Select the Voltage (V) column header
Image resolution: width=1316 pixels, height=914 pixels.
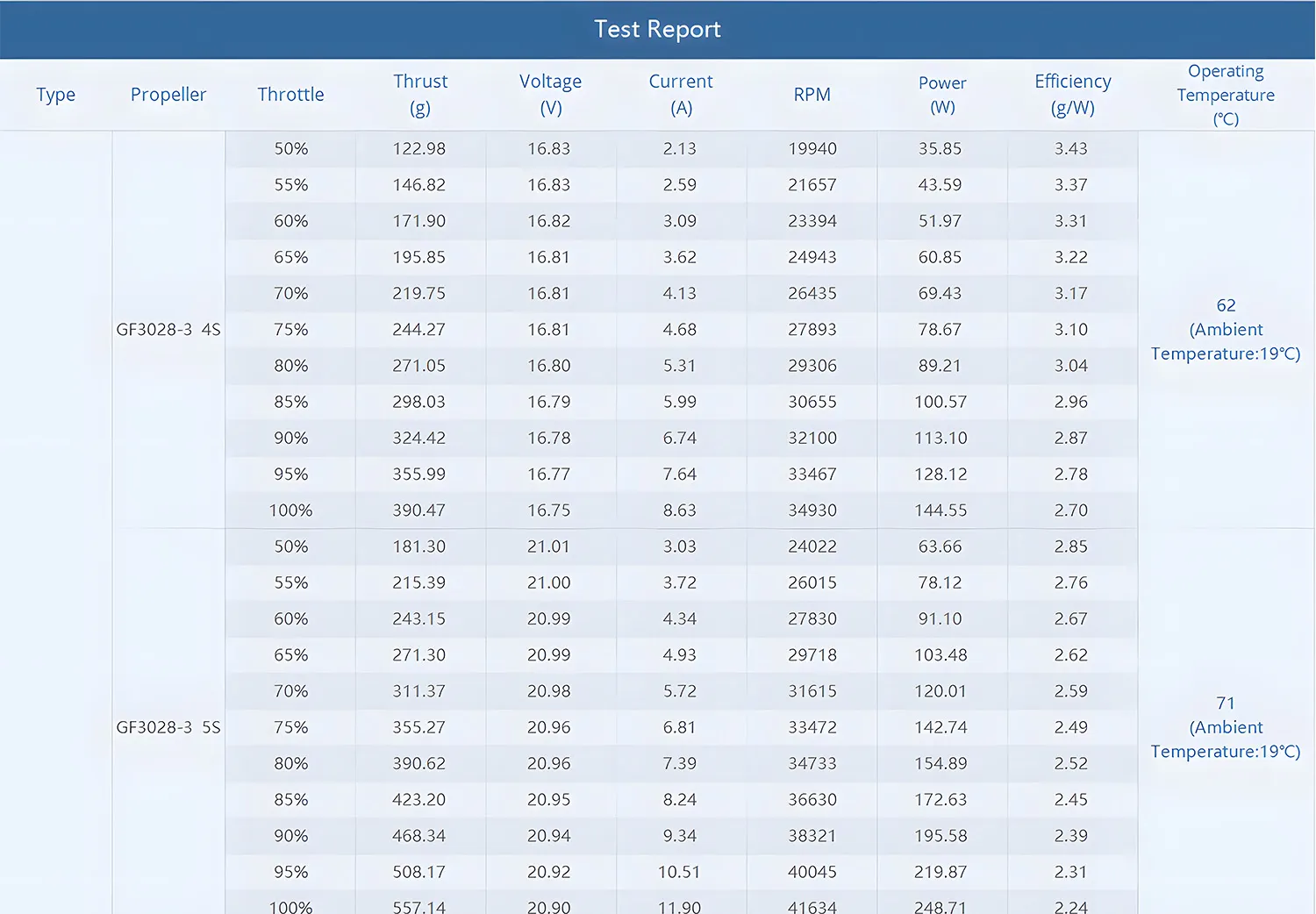(550, 95)
